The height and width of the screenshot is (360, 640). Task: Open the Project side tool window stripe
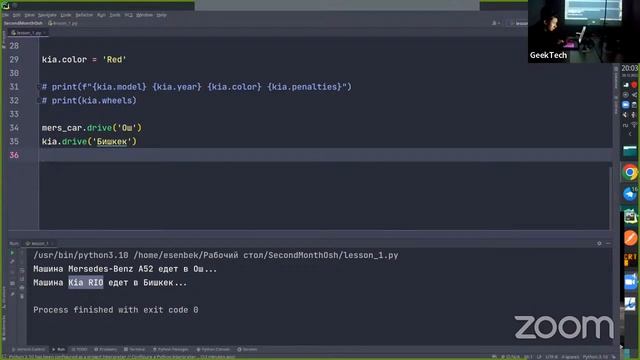point(4,41)
